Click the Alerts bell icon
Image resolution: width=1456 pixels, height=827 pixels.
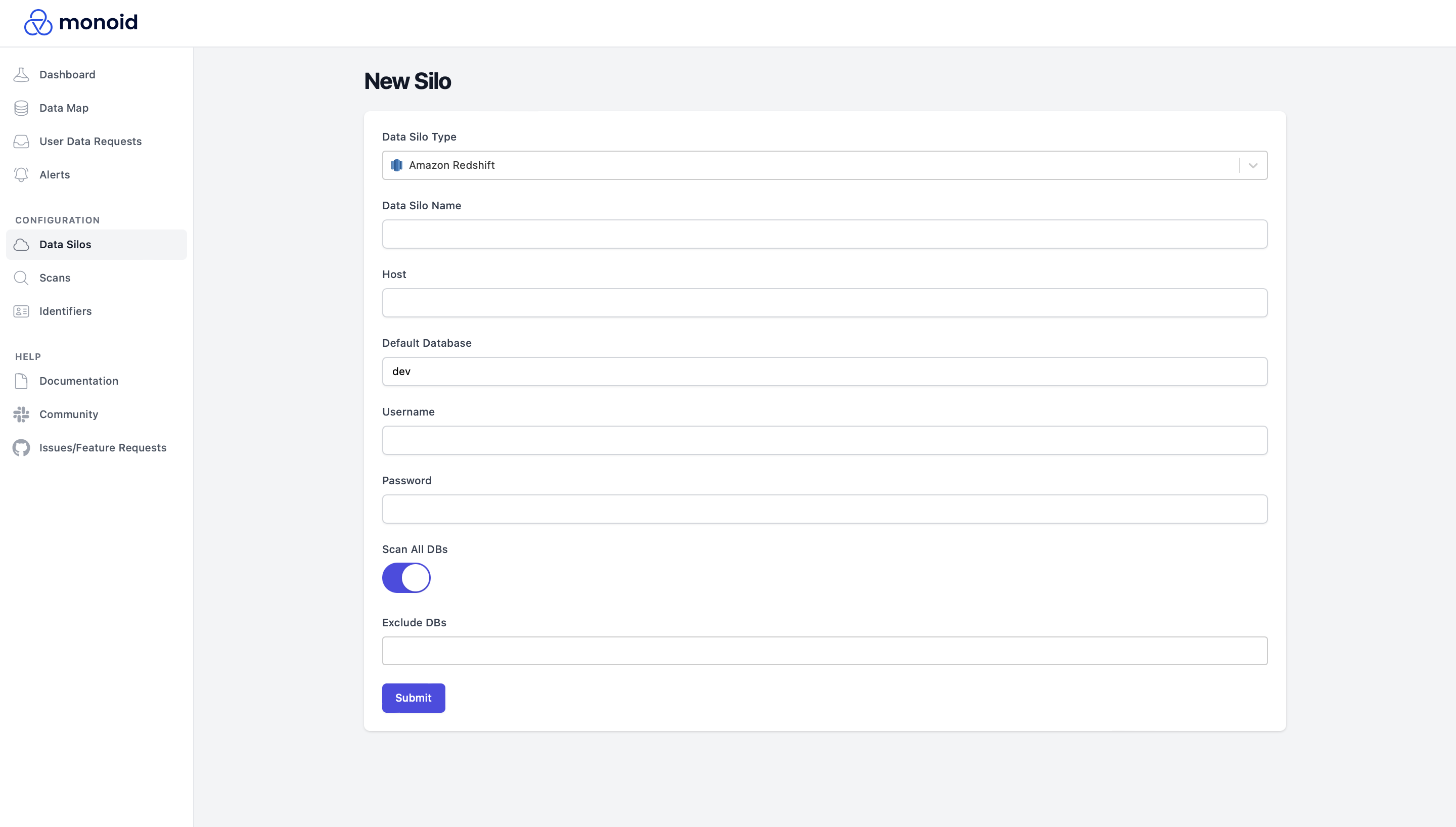(x=20, y=174)
